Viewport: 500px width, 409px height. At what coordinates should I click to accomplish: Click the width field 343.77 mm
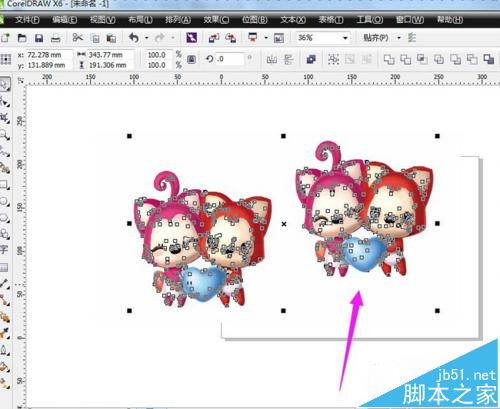click(x=111, y=55)
